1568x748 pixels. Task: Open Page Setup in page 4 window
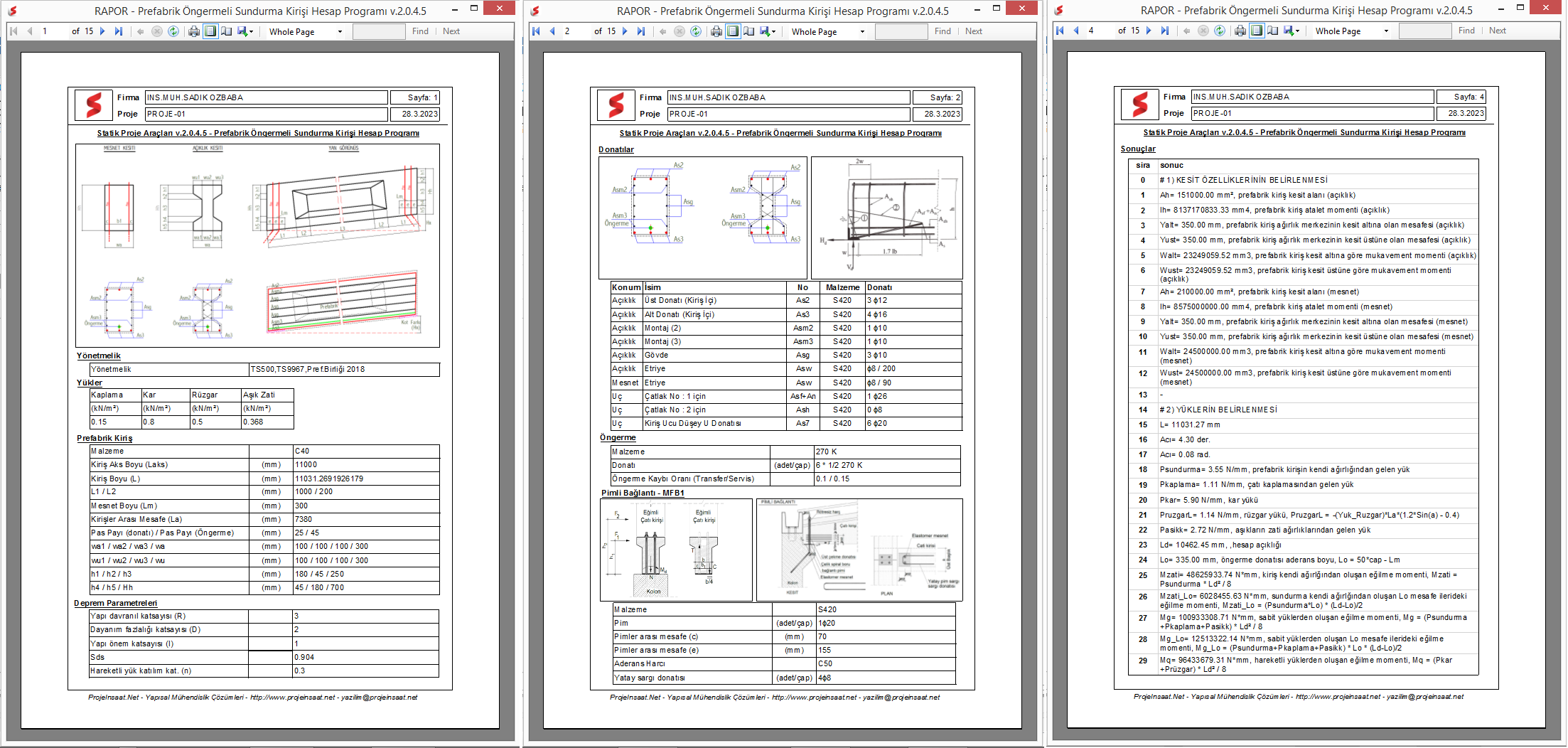1272,31
